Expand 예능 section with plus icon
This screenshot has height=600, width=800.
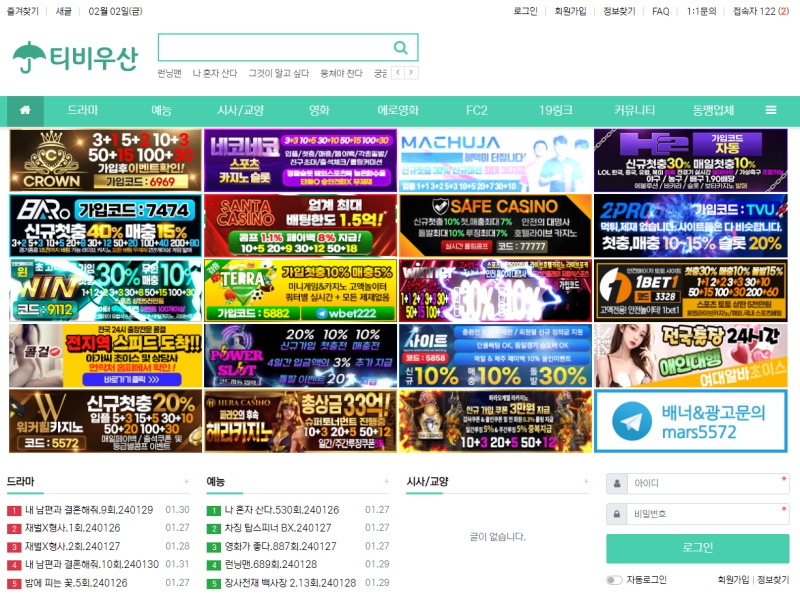point(387,482)
